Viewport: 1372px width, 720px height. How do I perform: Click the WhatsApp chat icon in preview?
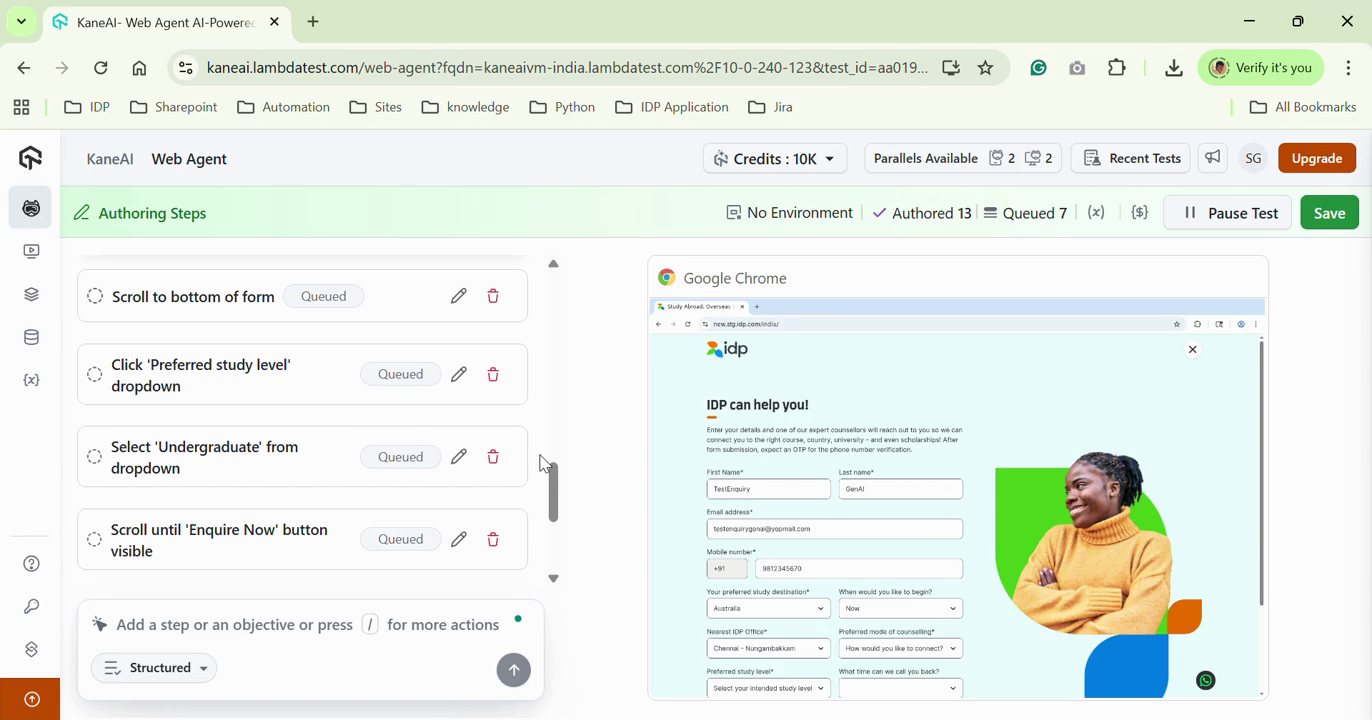click(x=1206, y=681)
